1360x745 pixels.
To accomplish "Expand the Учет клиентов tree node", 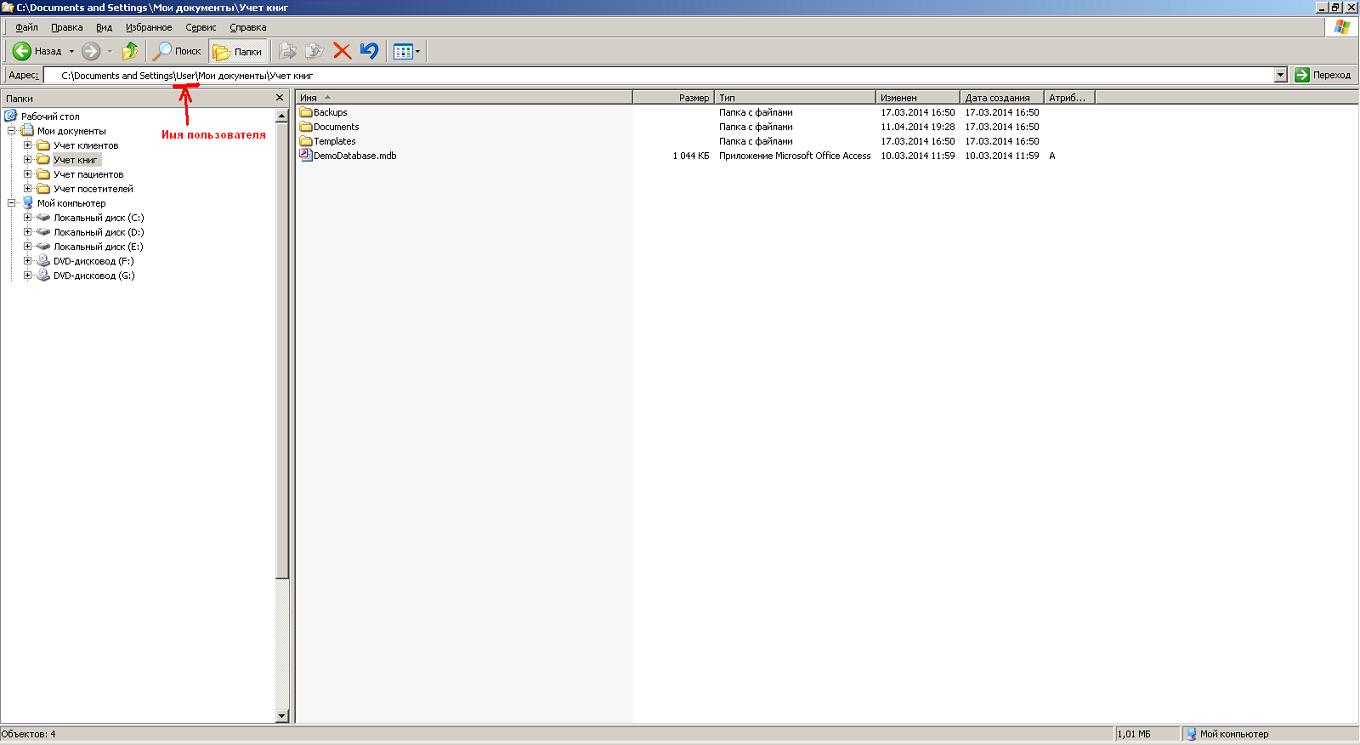I will pyautogui.click(x=29, y=146).
